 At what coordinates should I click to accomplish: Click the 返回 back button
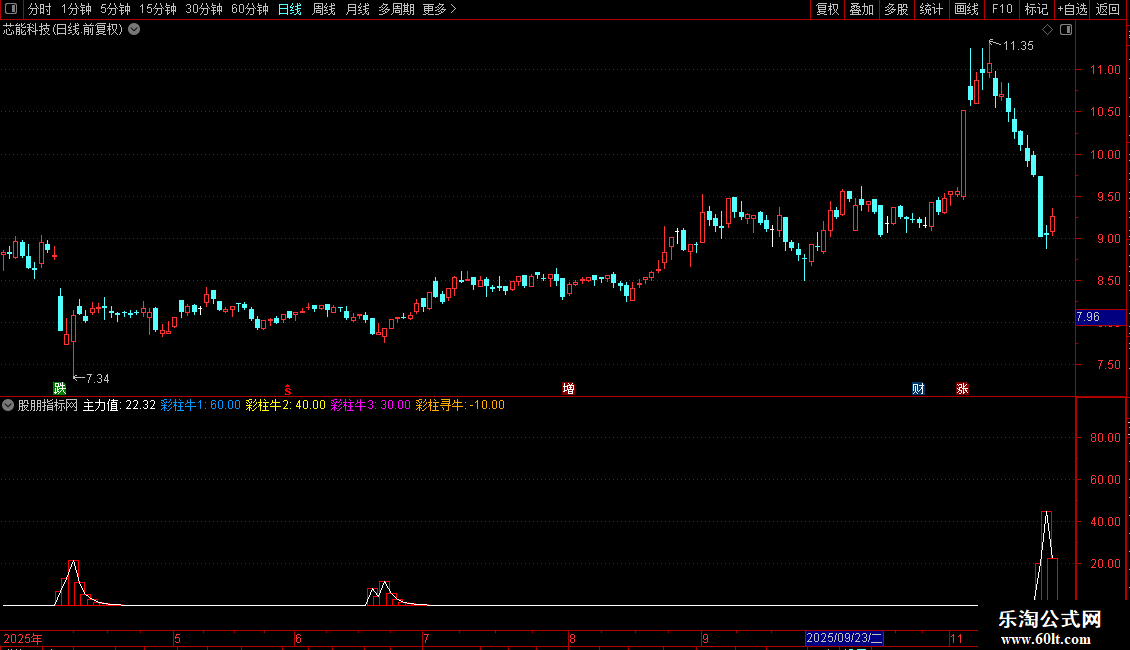pyautogui.click(x=1108, y=9)
